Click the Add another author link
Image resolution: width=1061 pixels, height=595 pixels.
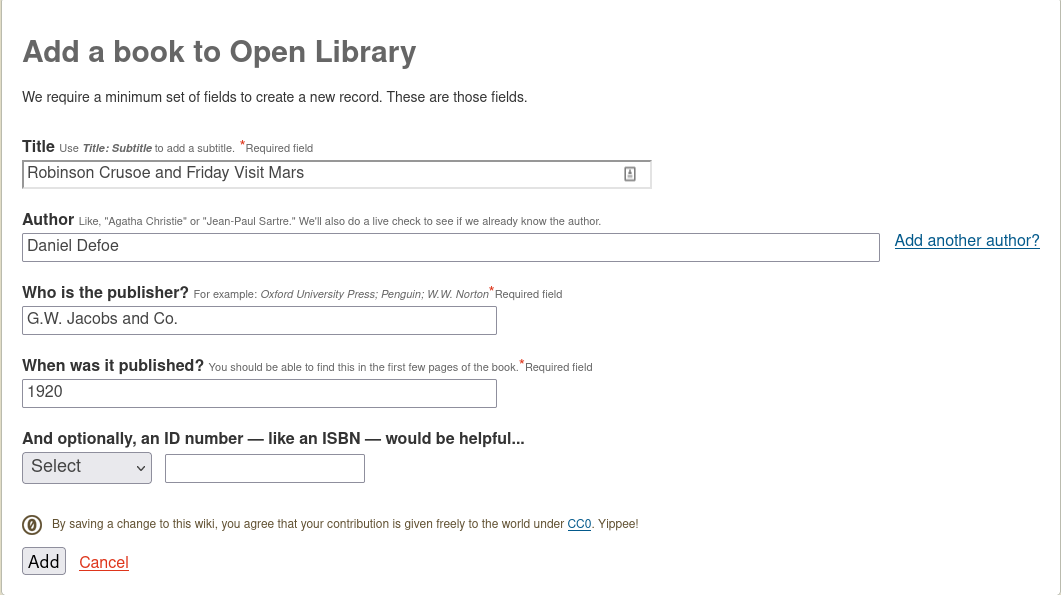966,241
